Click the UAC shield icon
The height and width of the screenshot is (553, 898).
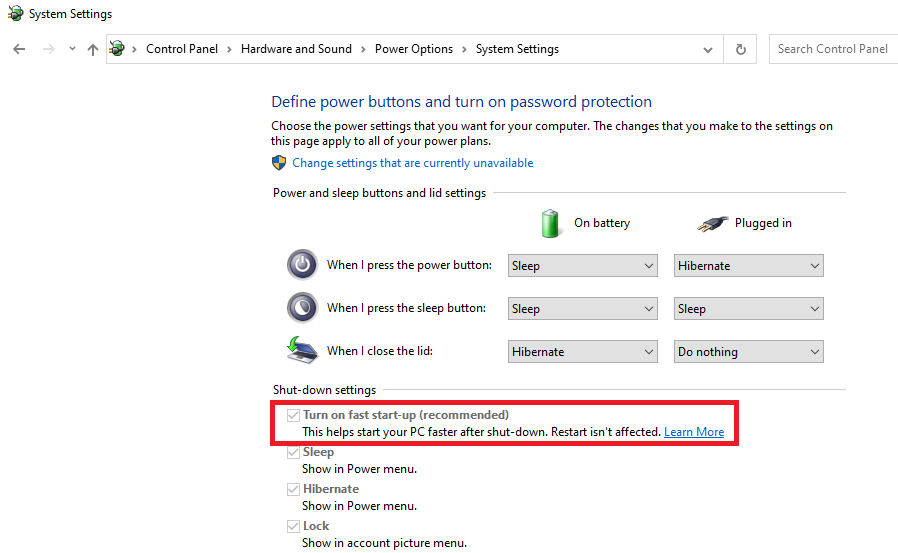(x=279, y=163)
